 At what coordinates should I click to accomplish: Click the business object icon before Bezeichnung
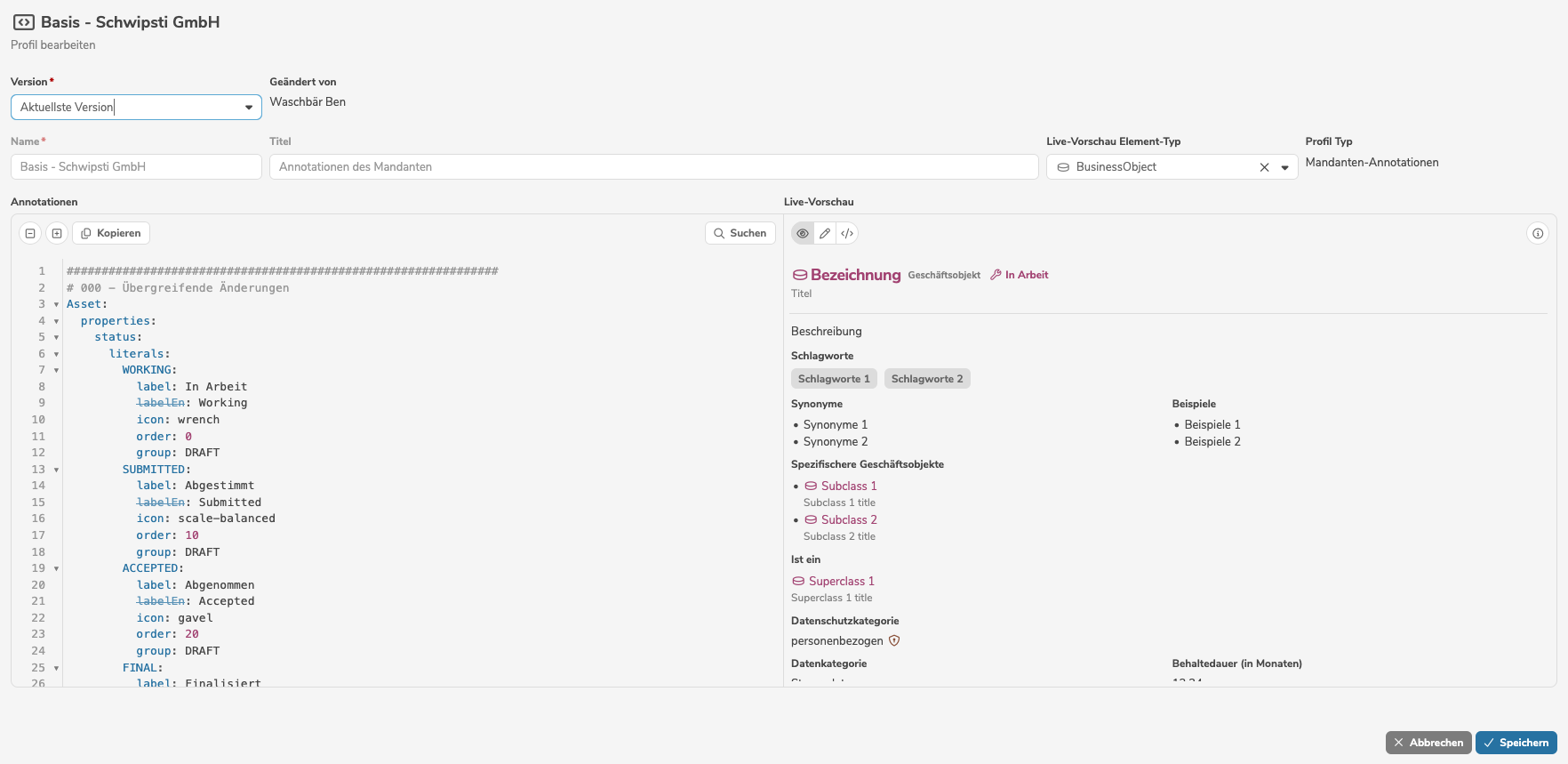point(800,275)
